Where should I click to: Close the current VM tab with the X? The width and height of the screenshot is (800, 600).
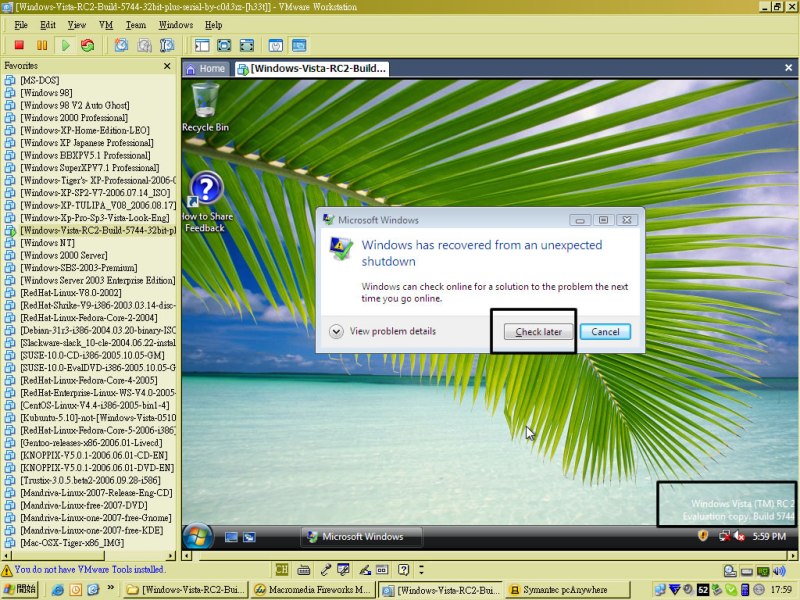point(788,68)
